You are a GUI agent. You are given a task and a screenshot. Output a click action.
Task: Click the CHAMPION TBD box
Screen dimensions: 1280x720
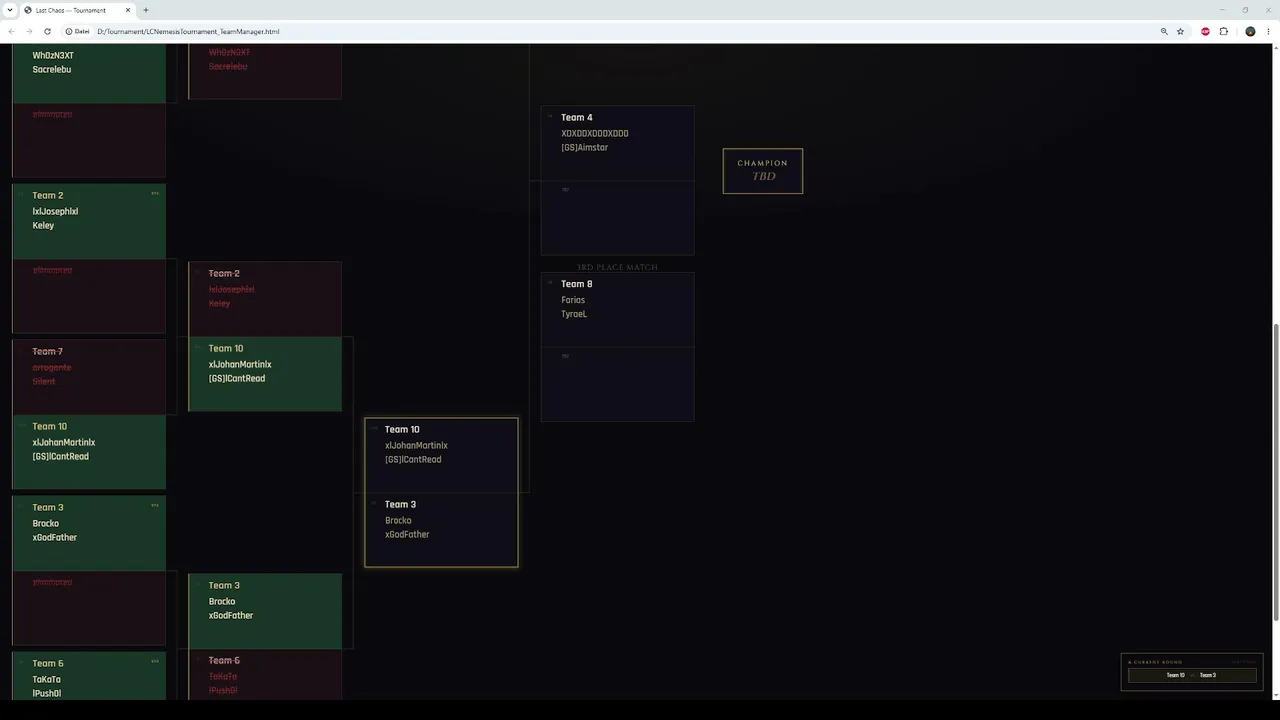763,171
